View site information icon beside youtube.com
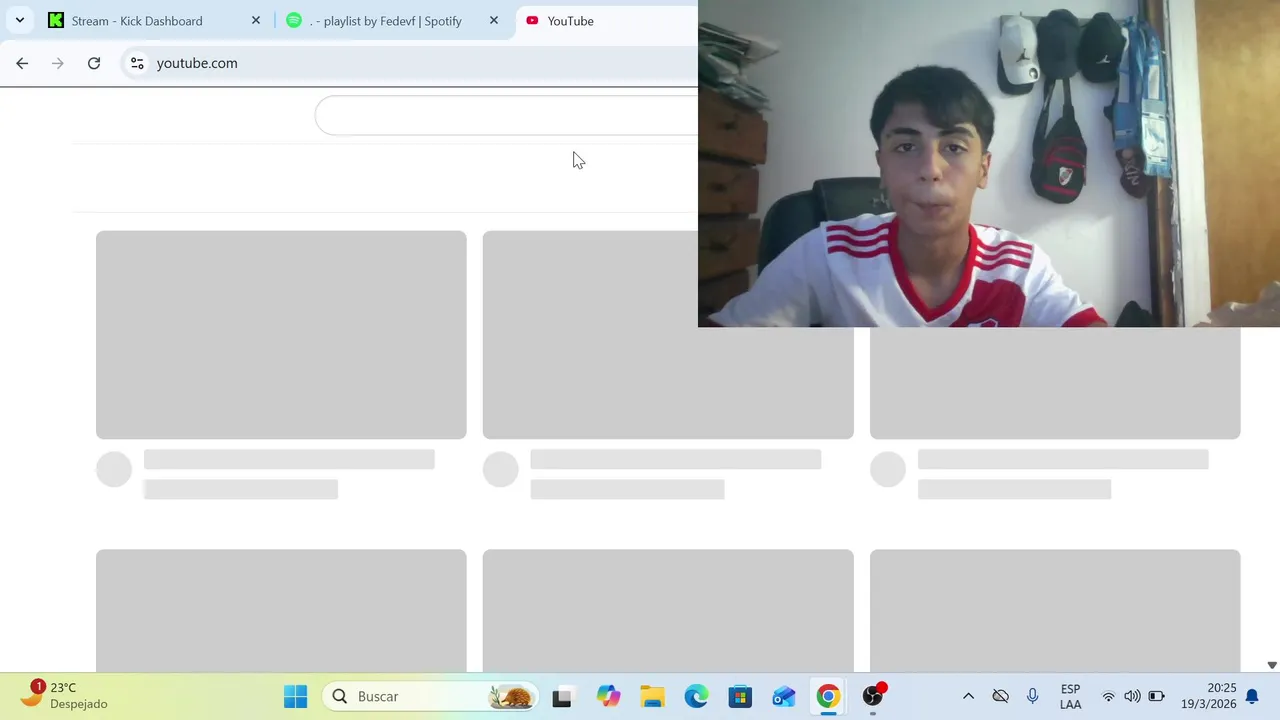This screenshot has height=720, width=1280. (137, 63)
